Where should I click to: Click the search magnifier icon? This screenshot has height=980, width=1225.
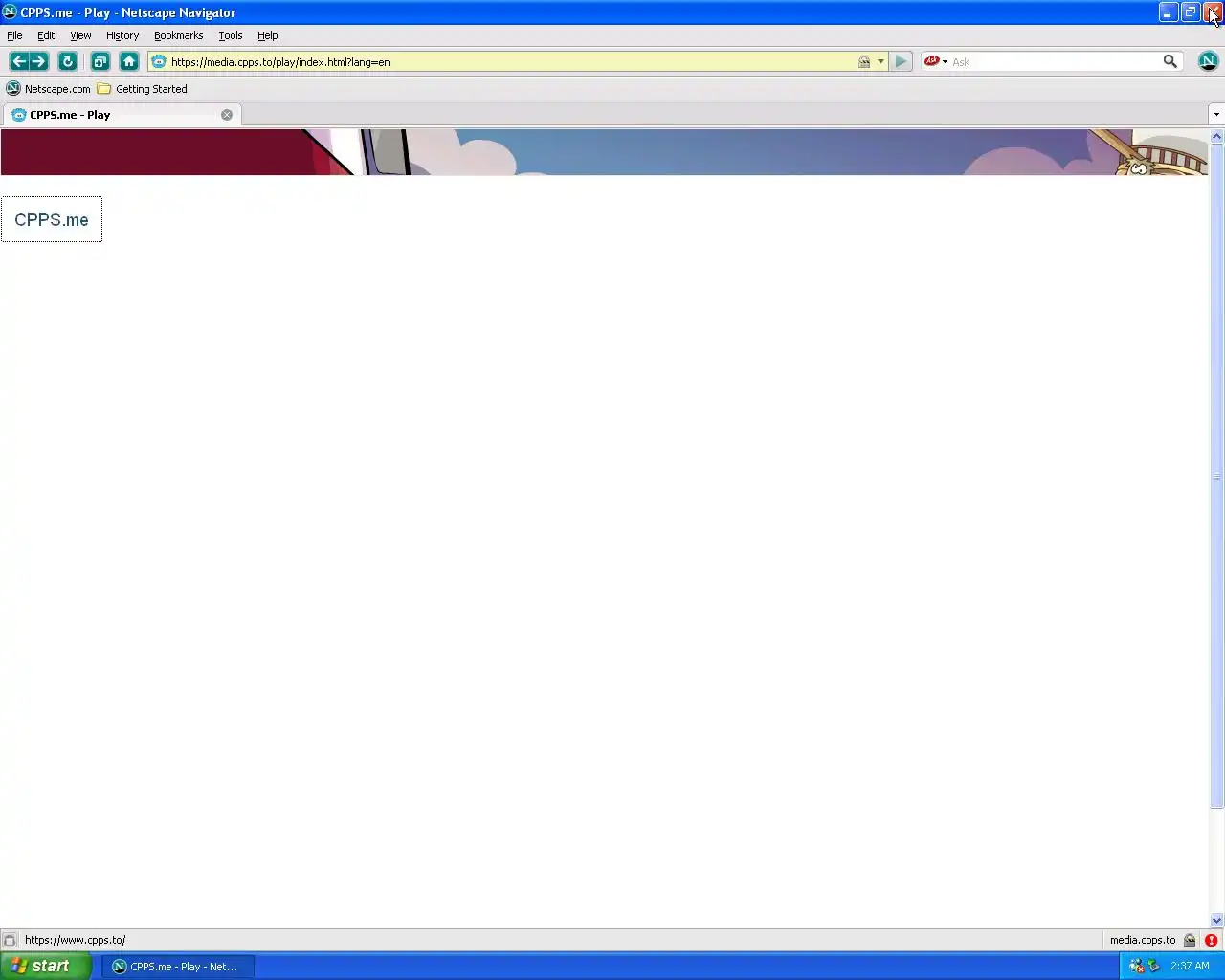click(x=1169, y=61)
